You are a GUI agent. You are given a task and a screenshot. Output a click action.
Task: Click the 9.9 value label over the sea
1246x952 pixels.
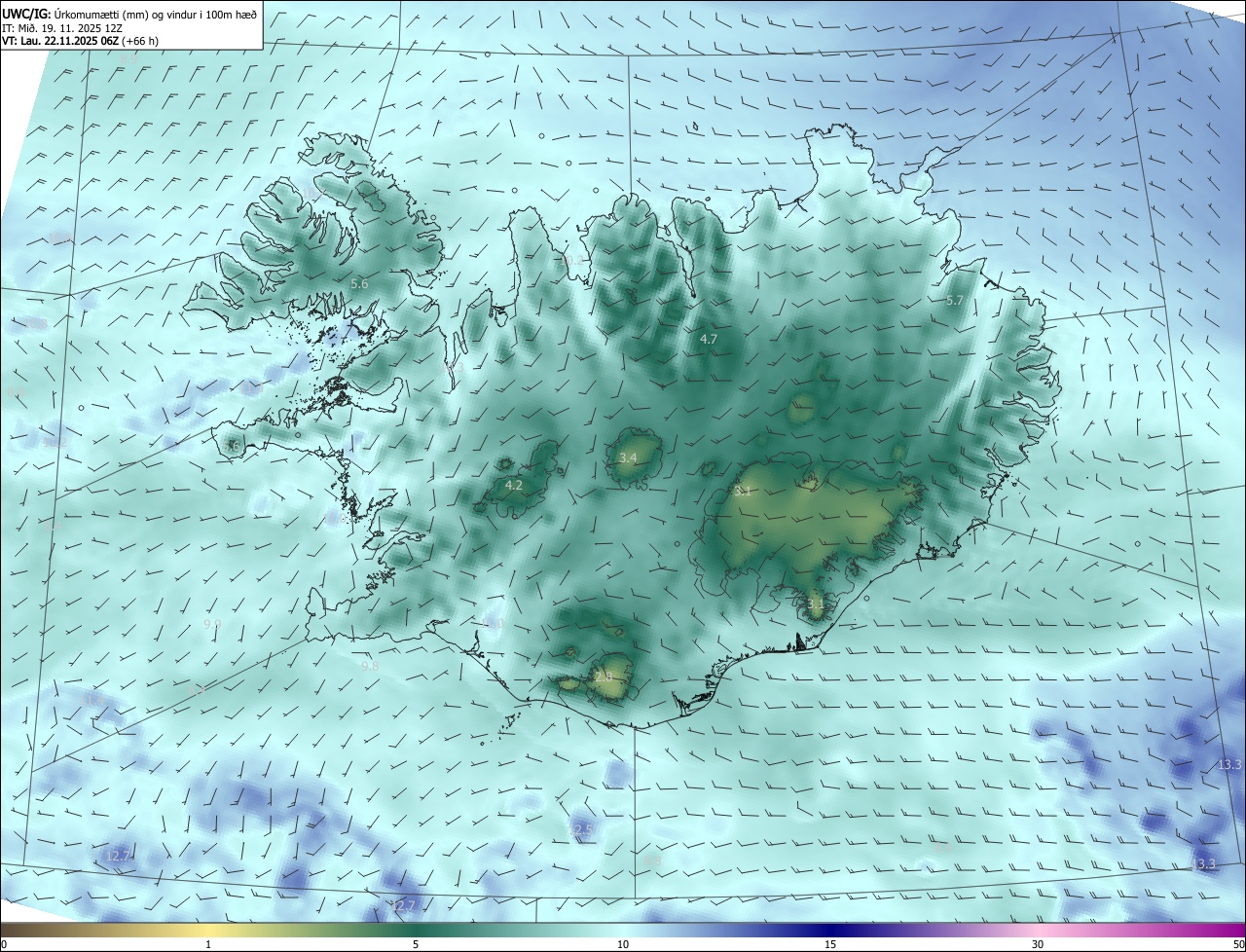(212, 624)
